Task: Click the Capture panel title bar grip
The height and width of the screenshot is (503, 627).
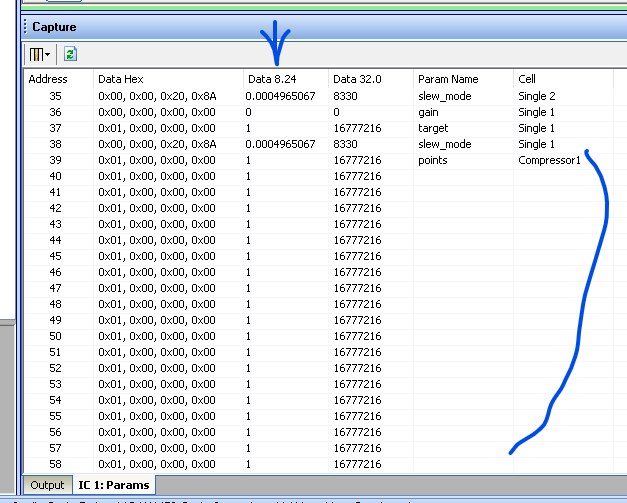Action: 25,27
